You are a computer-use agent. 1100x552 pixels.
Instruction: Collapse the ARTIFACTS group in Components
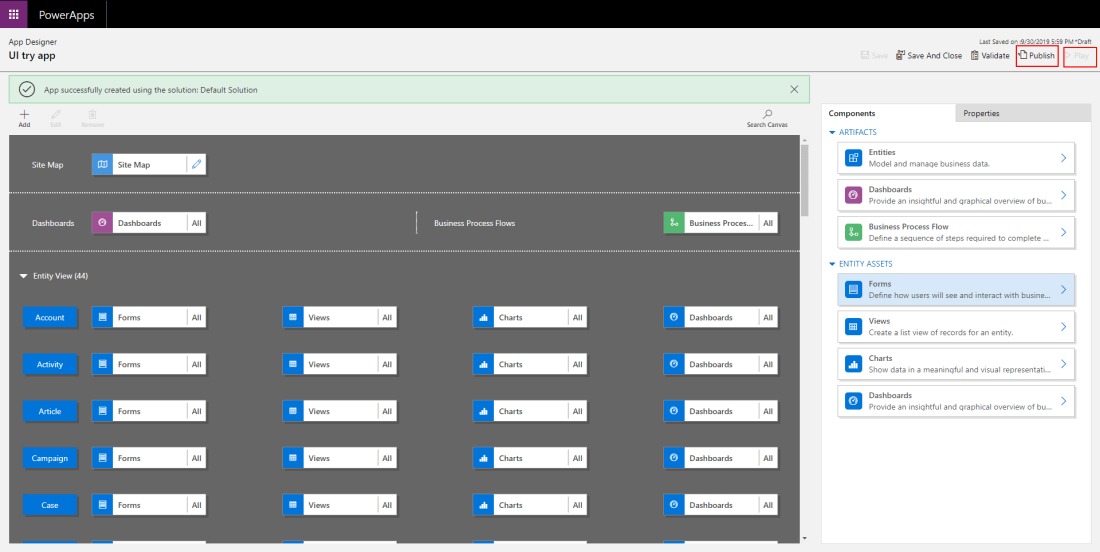(x=831, y=132)
